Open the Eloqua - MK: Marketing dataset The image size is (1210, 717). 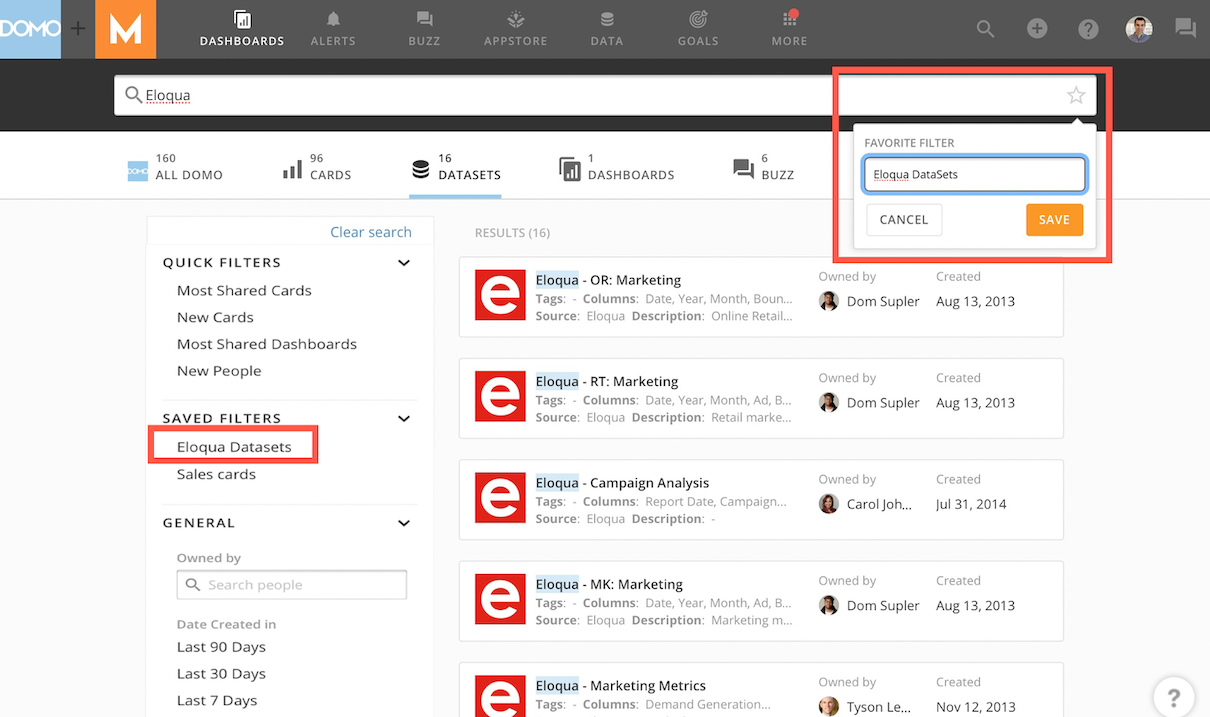tap(609, 584)
